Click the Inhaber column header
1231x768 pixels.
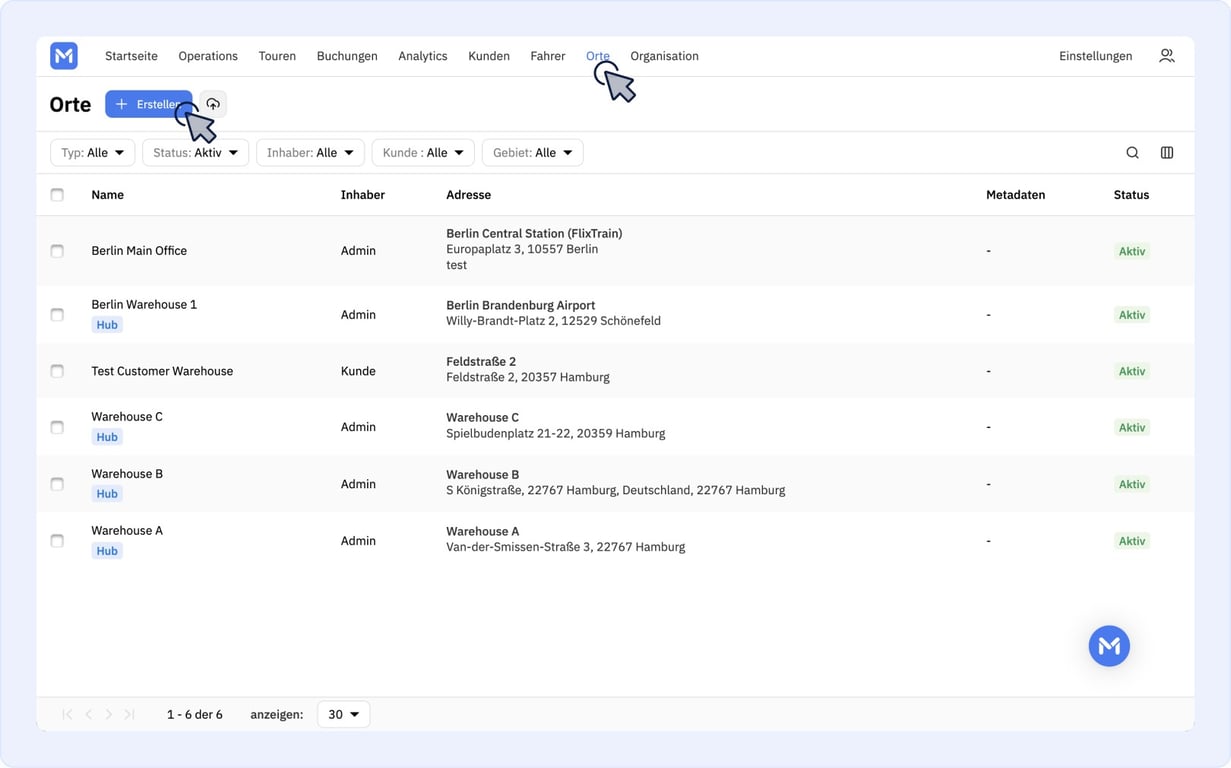(x=362, y=195)
